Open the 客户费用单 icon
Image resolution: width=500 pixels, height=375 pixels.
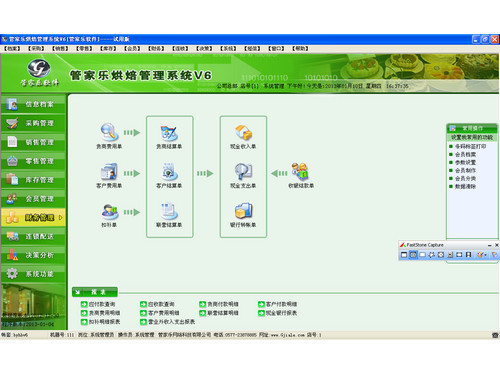coord(109,171)
